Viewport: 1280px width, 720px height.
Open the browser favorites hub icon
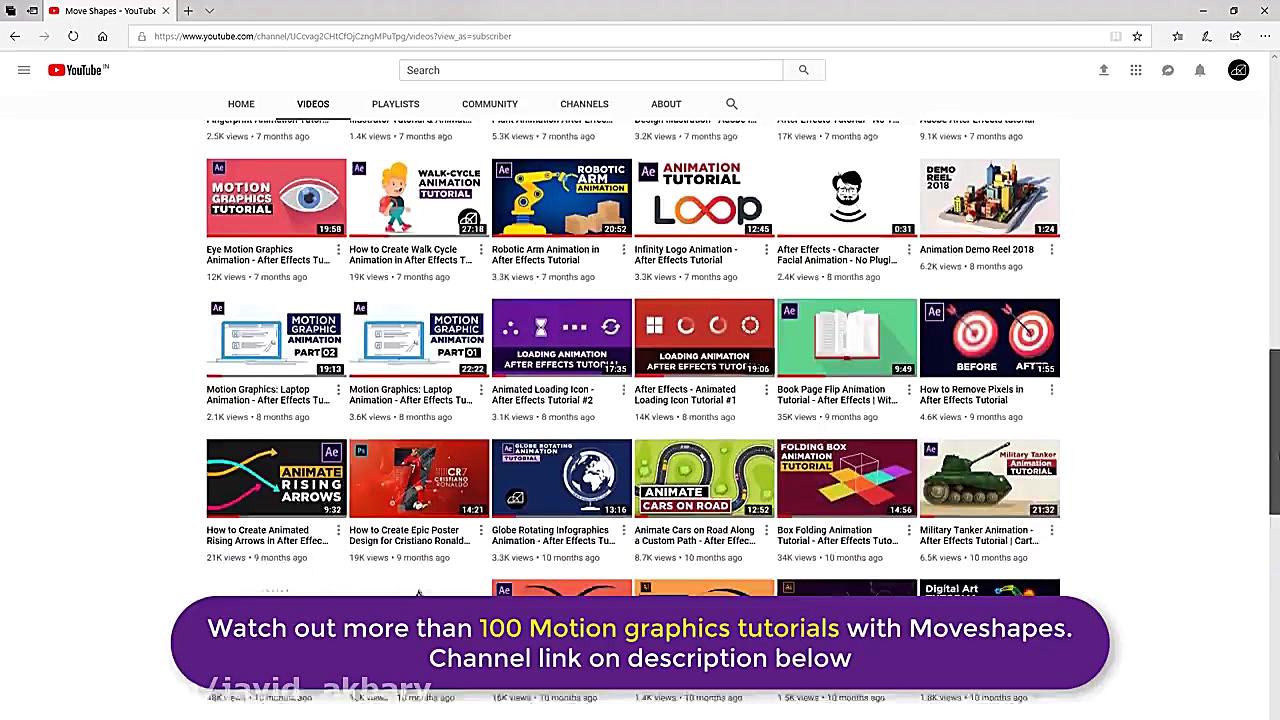click(1178, 36)
